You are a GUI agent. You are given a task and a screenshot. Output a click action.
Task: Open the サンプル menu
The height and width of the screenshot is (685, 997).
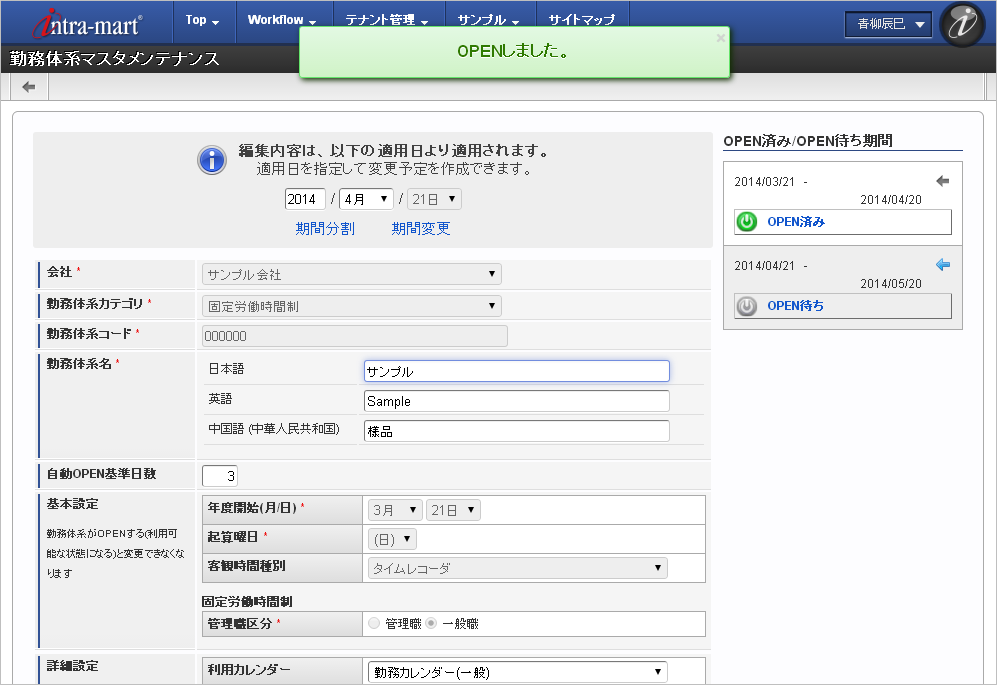tap(488, 20)
